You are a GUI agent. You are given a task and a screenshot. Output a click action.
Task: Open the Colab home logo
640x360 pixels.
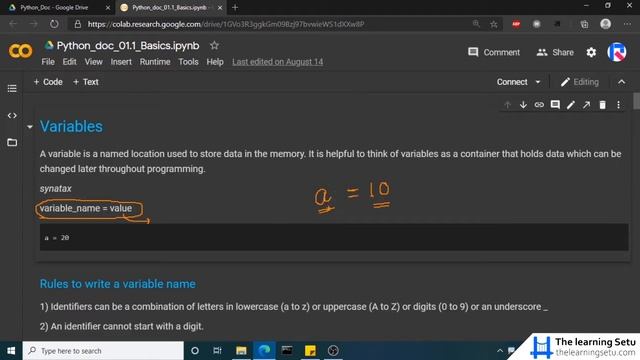[x=20, y=51]
